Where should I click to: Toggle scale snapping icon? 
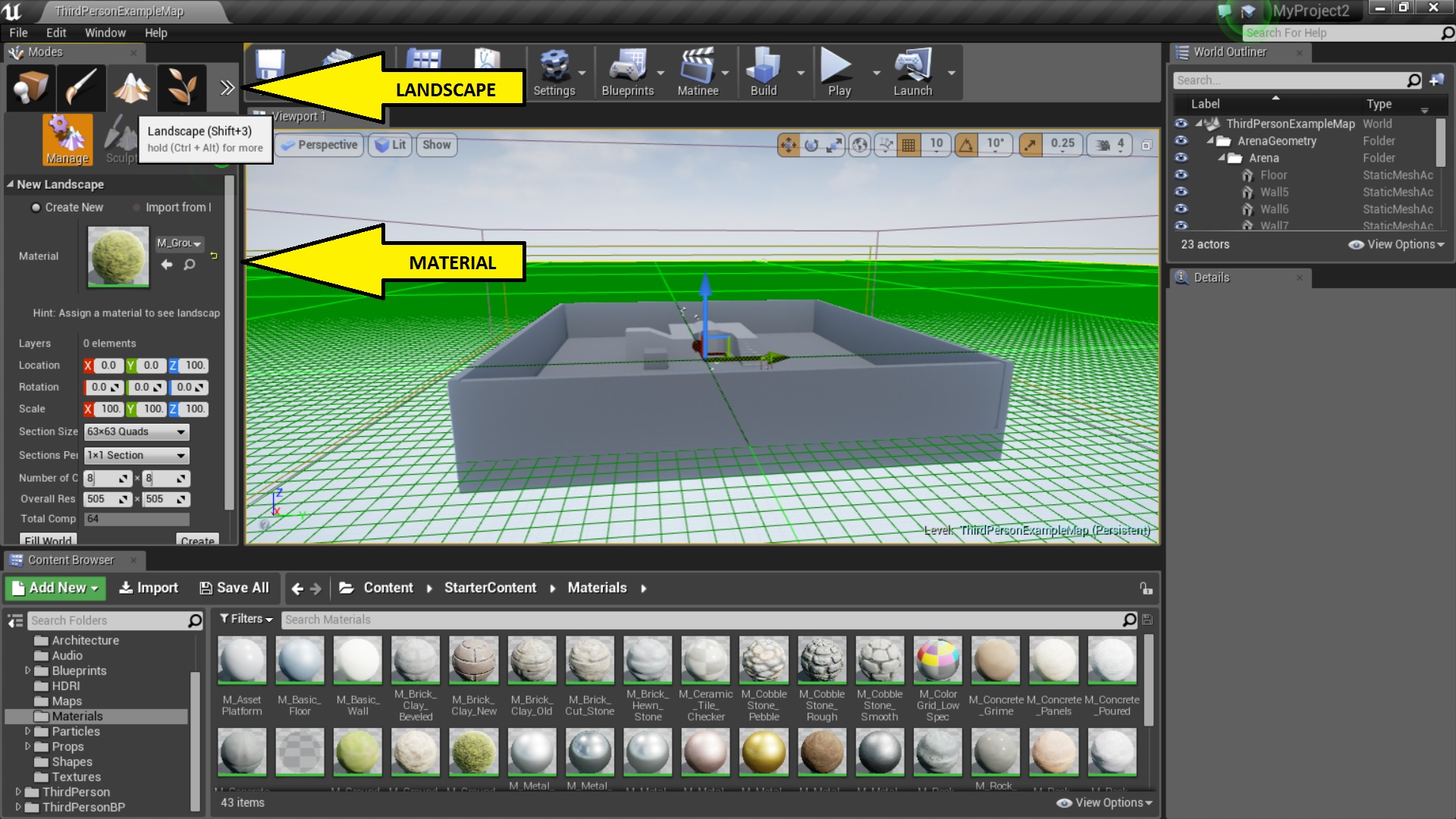[1030, 145]
